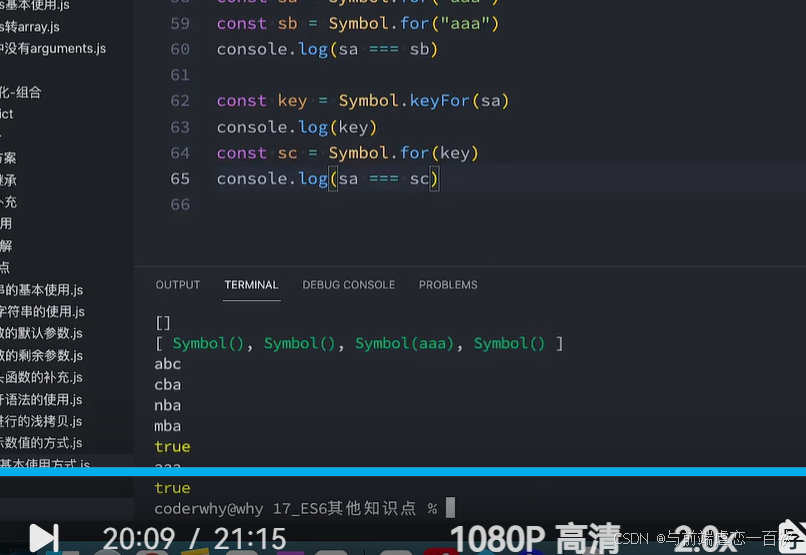Change the 2.0x playback speed

pyautogui.click(x=705, y=539)
